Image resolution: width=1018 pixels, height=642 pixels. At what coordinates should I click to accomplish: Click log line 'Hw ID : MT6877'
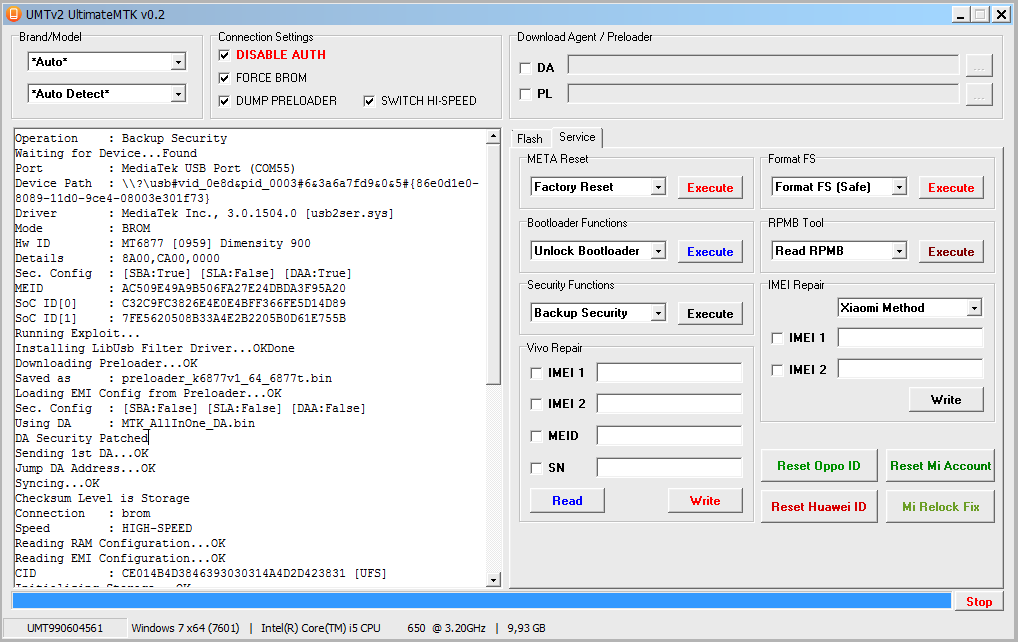pyautogui.click(x=163, y=243)
